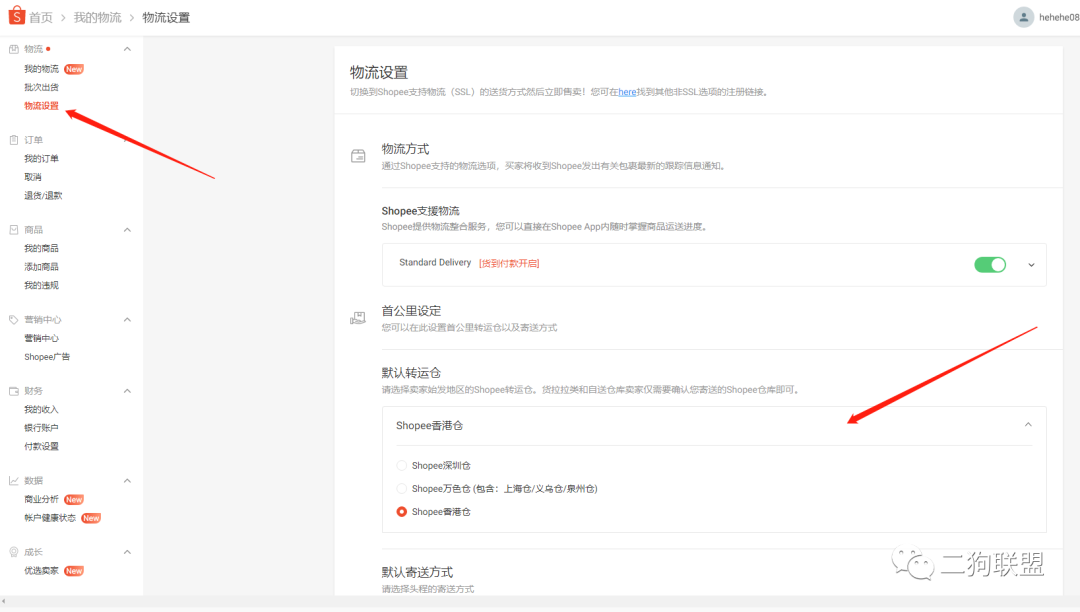The width and height of the screenshot is (1080, 612).
Task: Collapse the Shopee香港仓 warehouse panel
Action: tap(1028, 424)
